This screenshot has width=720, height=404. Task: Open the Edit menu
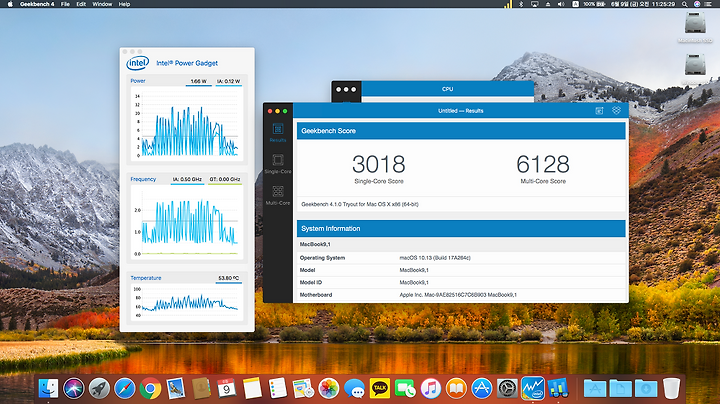pyautogui.click(x=81, y=4)
